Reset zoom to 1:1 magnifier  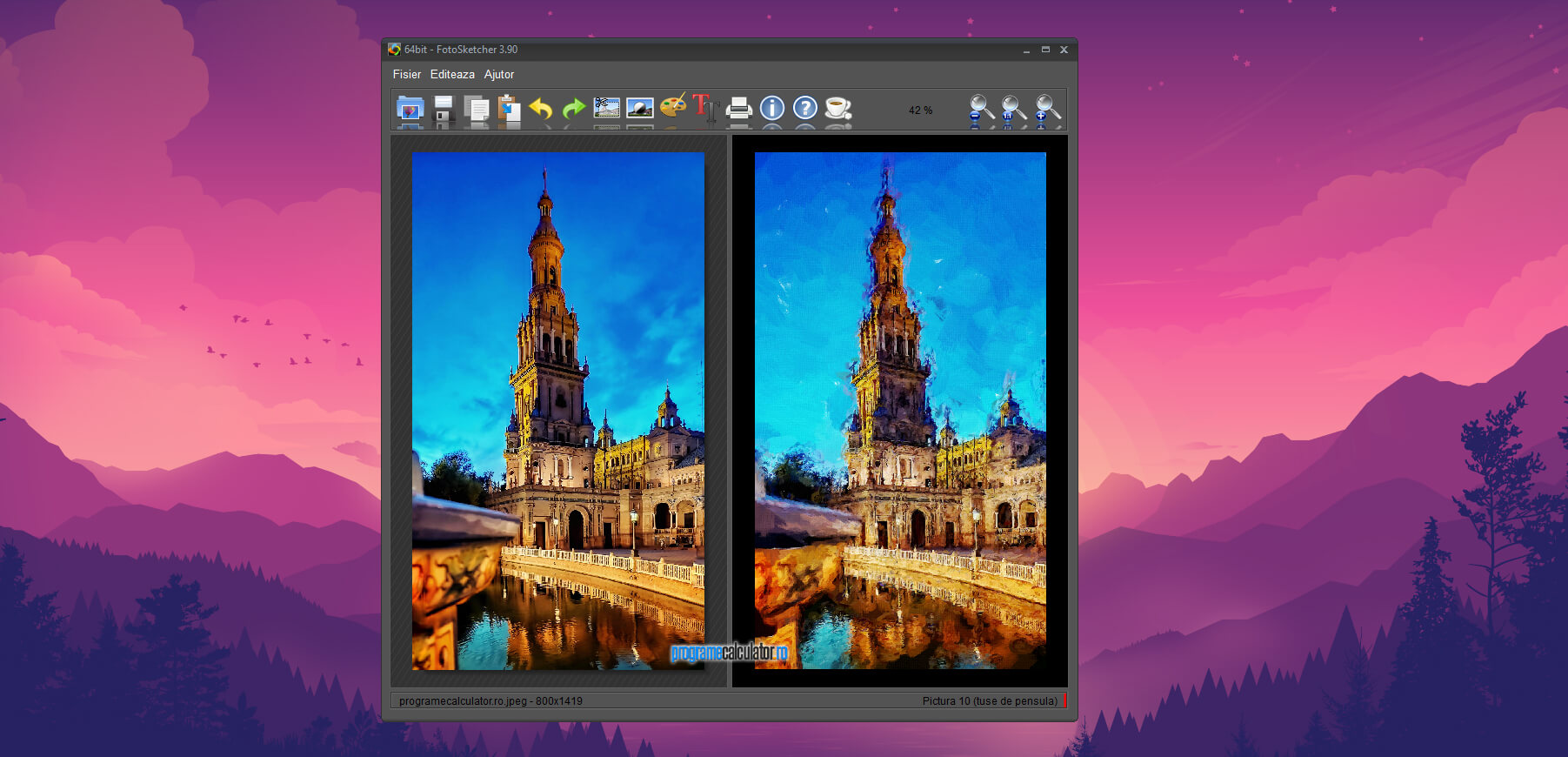(1014, 108)
